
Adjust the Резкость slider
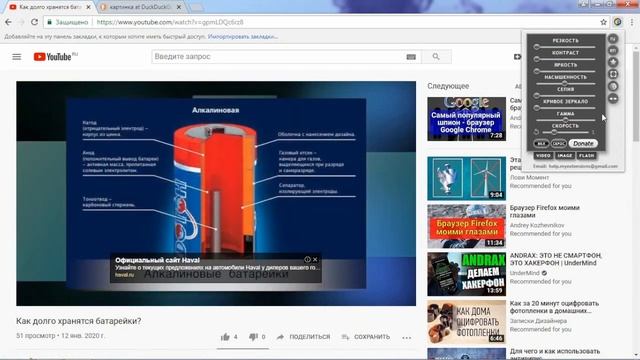[x=565, y=47]
